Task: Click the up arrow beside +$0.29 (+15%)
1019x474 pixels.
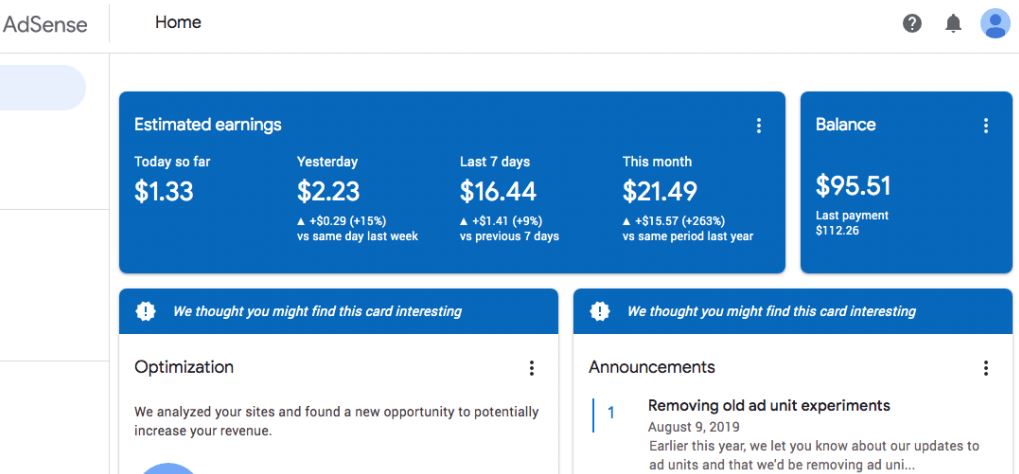Action: click(301, 221)
